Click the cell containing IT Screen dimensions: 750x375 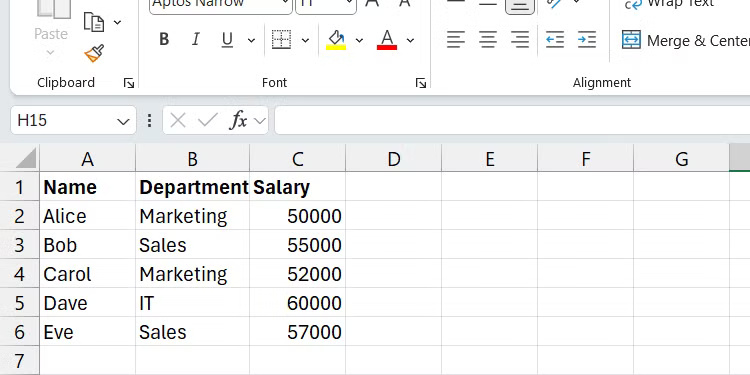click(192, 303)
